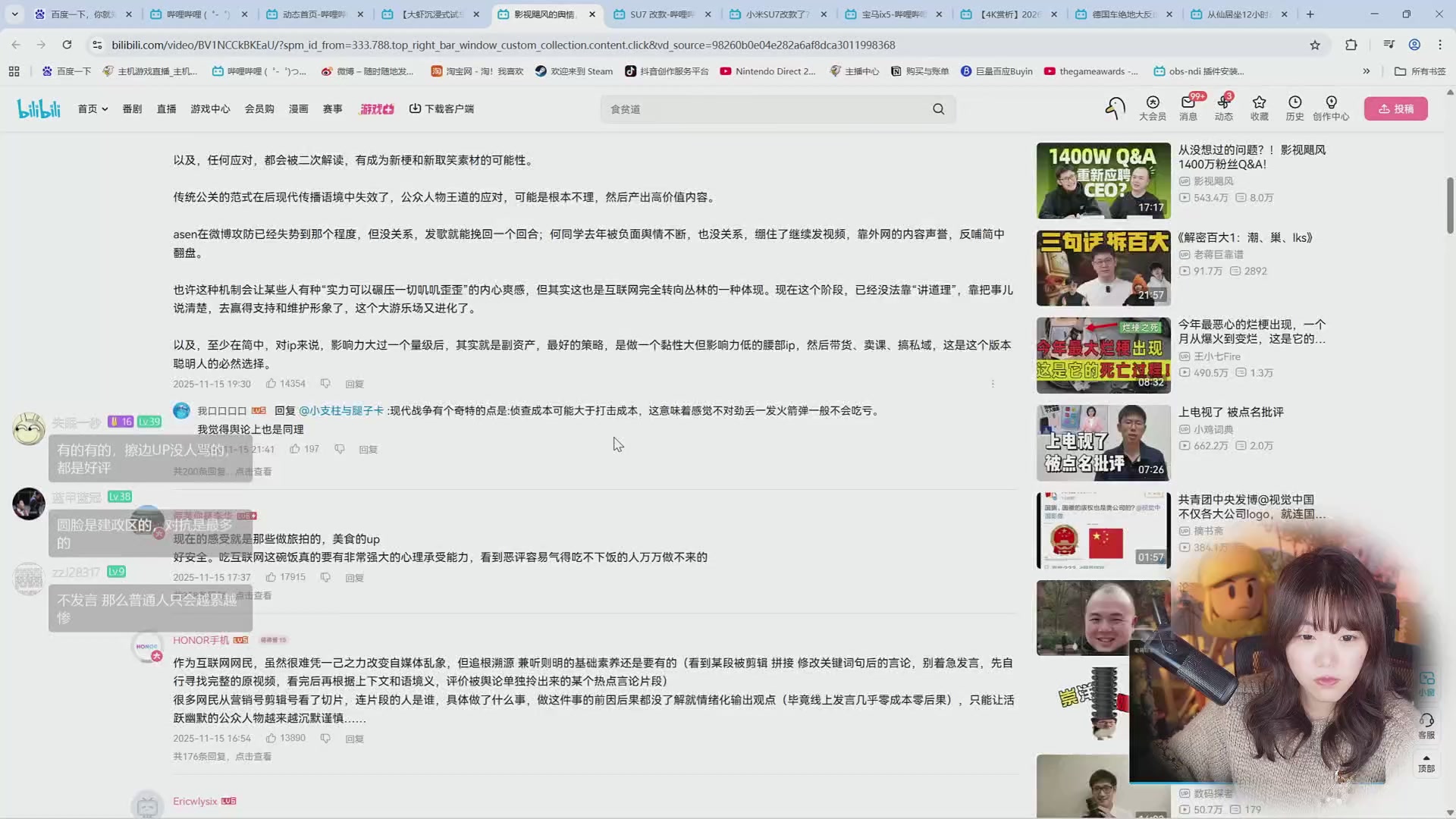Switch to the 小米SU7 browser tab
The height and width of the screenshot is (819, 1456).
pyautogui.click(x=777, y=14)
